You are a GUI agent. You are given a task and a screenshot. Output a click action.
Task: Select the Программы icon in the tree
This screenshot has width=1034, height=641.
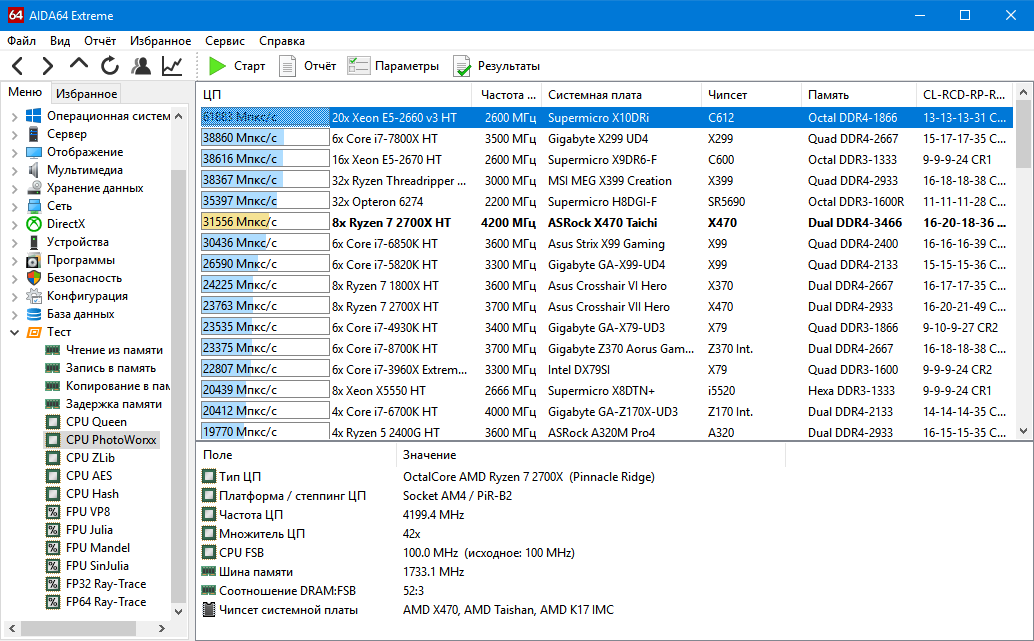pos(34,260)
